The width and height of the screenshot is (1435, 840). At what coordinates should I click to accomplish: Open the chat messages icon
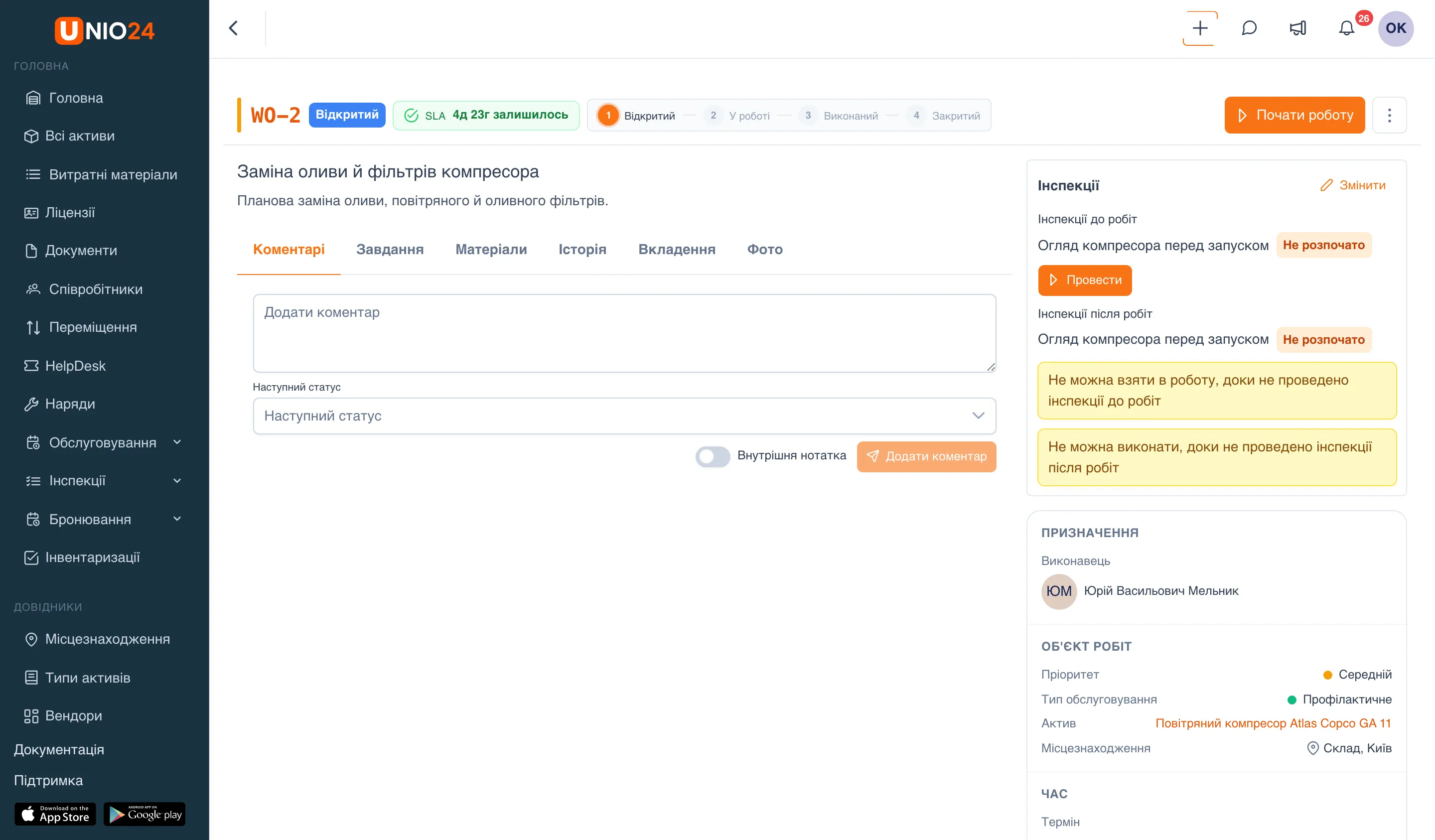(1249, 28)
